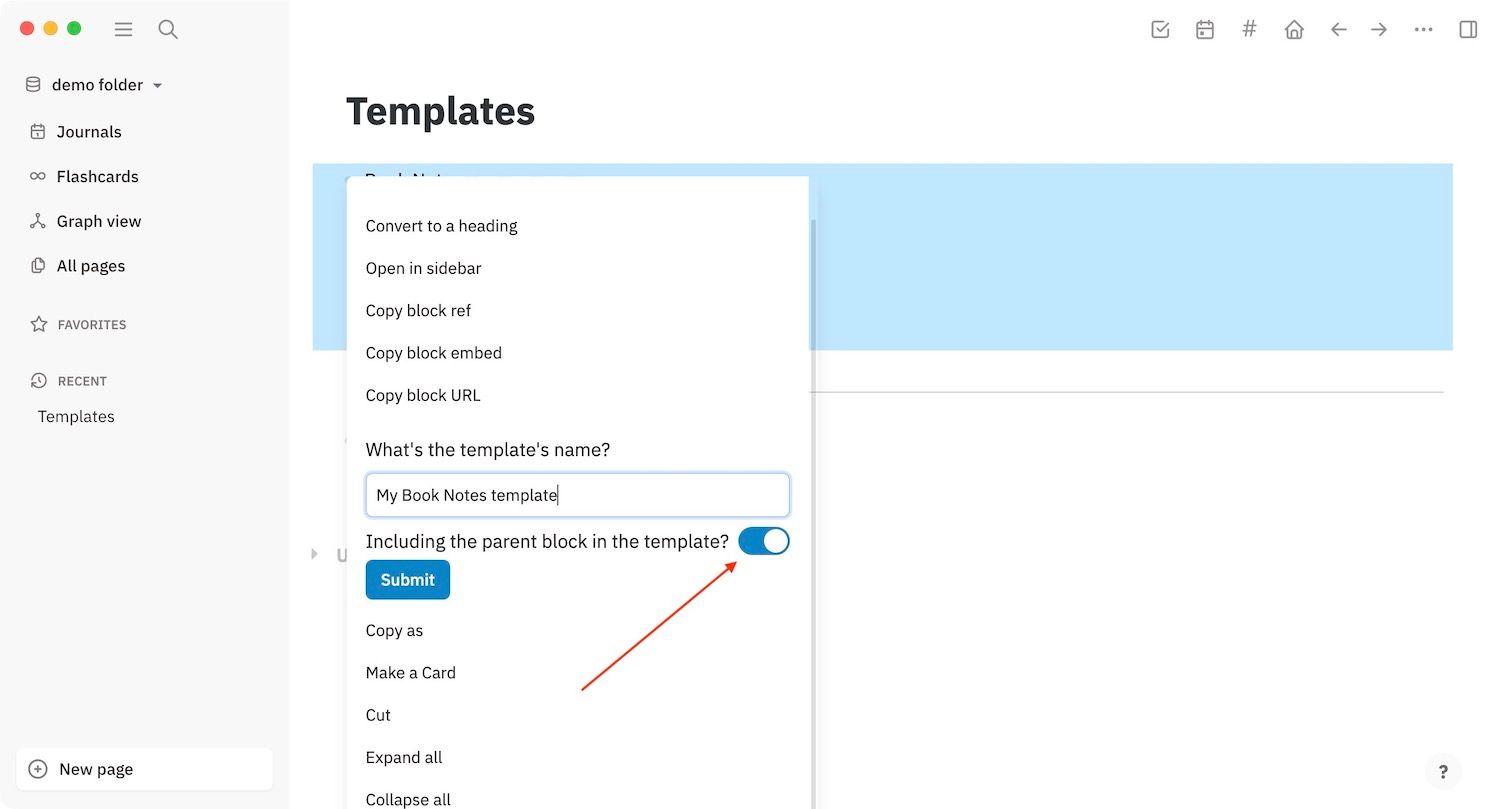1500x809 pixels.
Task: Open help via the question mark icon
Action: click(1443, 771)
